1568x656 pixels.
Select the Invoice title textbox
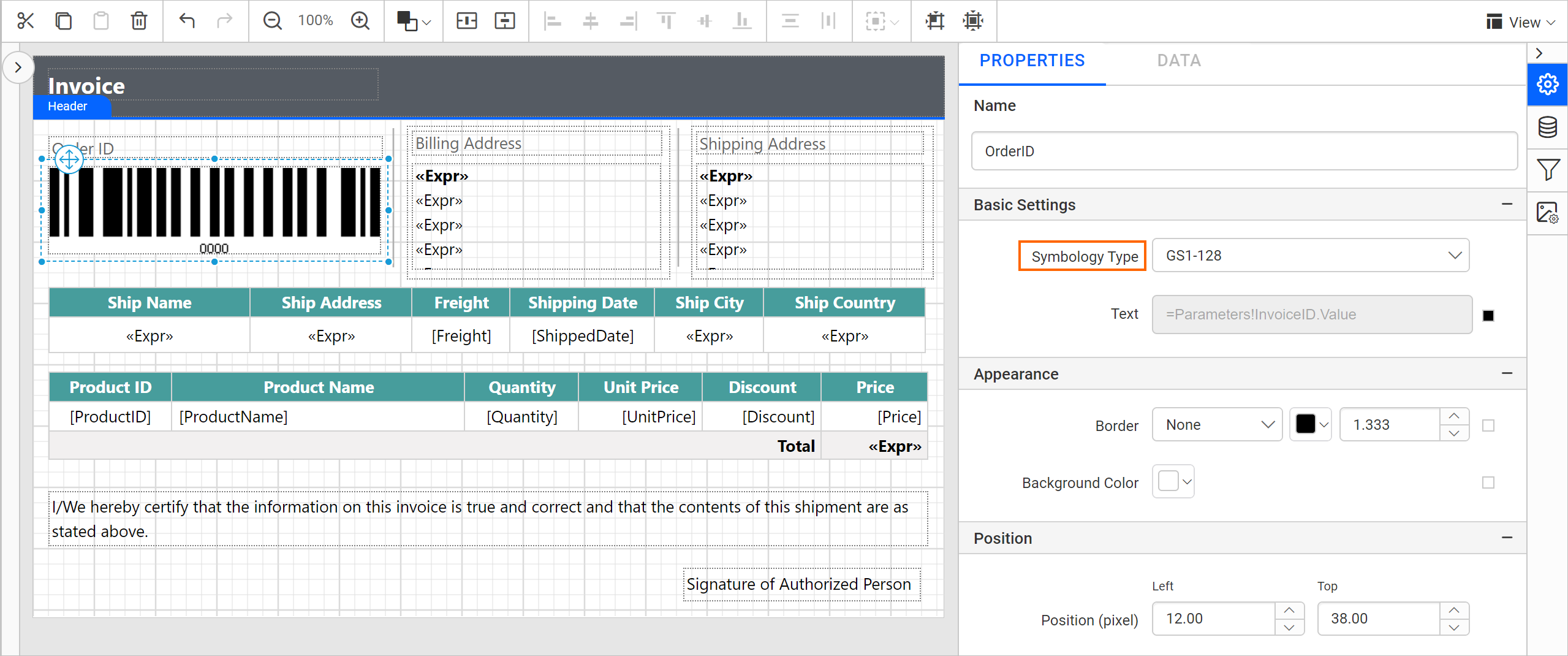click(213, 85)
